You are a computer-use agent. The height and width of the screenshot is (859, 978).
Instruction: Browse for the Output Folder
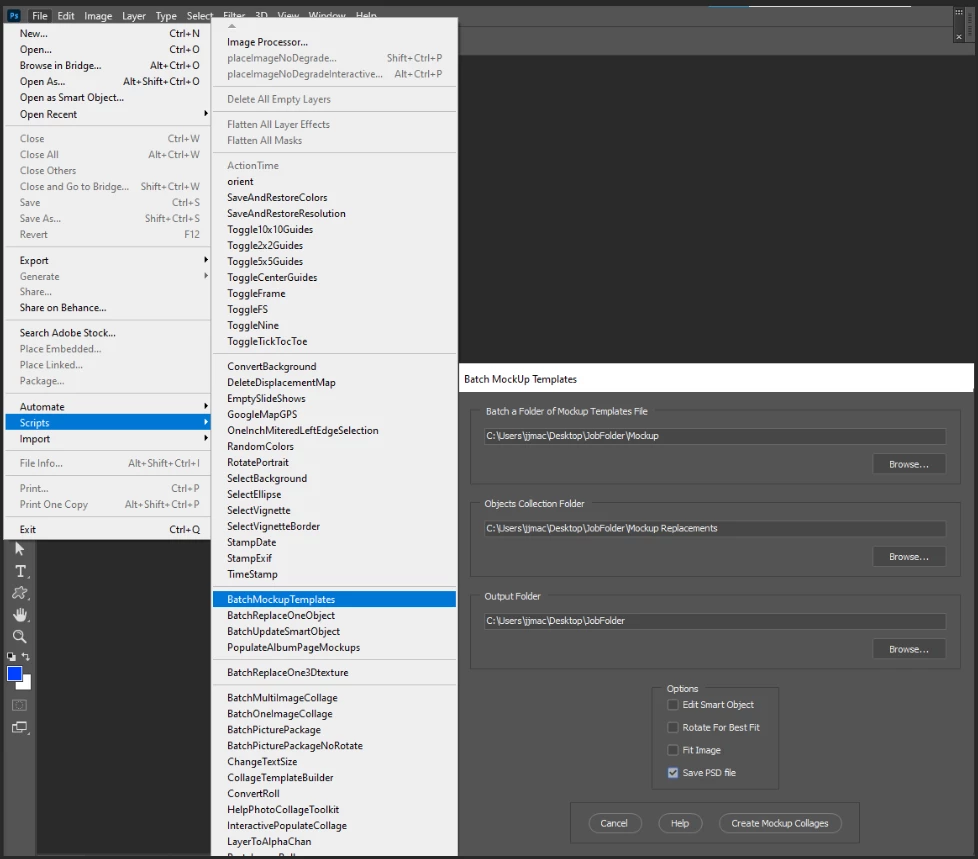click(909, 649)
